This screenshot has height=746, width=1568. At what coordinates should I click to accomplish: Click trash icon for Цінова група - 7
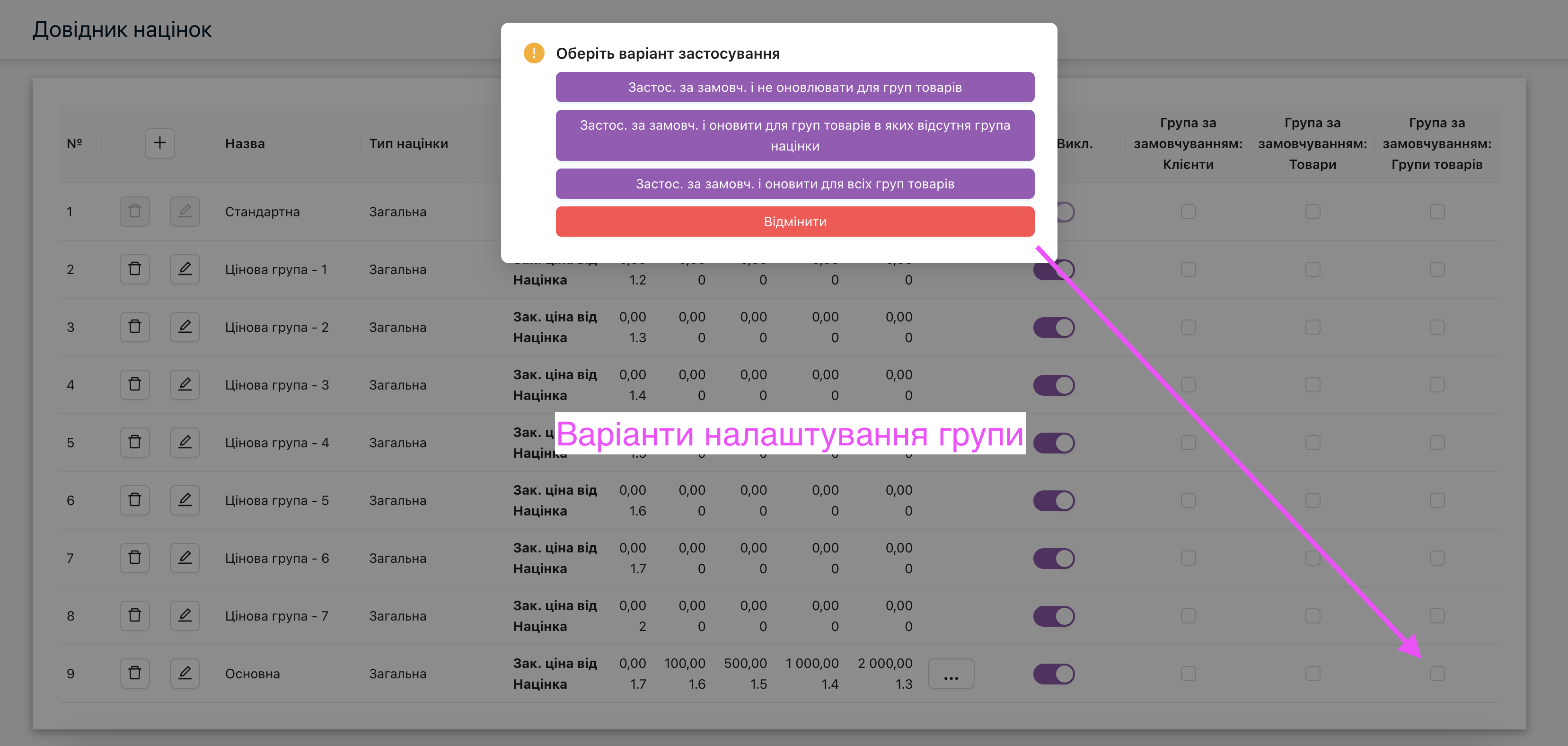pos(134,616)
